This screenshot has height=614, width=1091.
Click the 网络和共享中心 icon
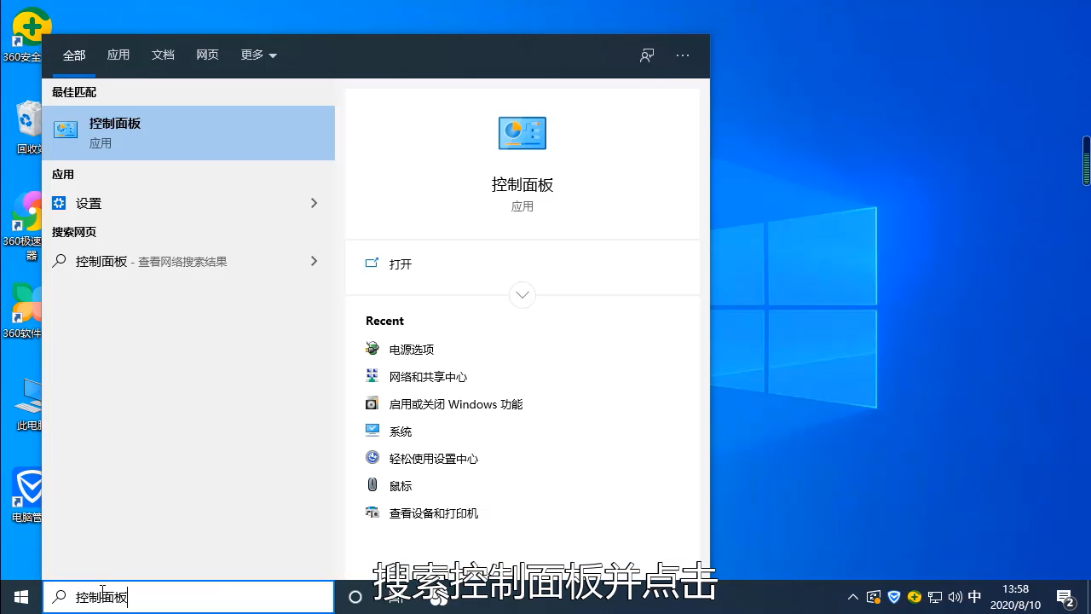click(x=372, y=376)
